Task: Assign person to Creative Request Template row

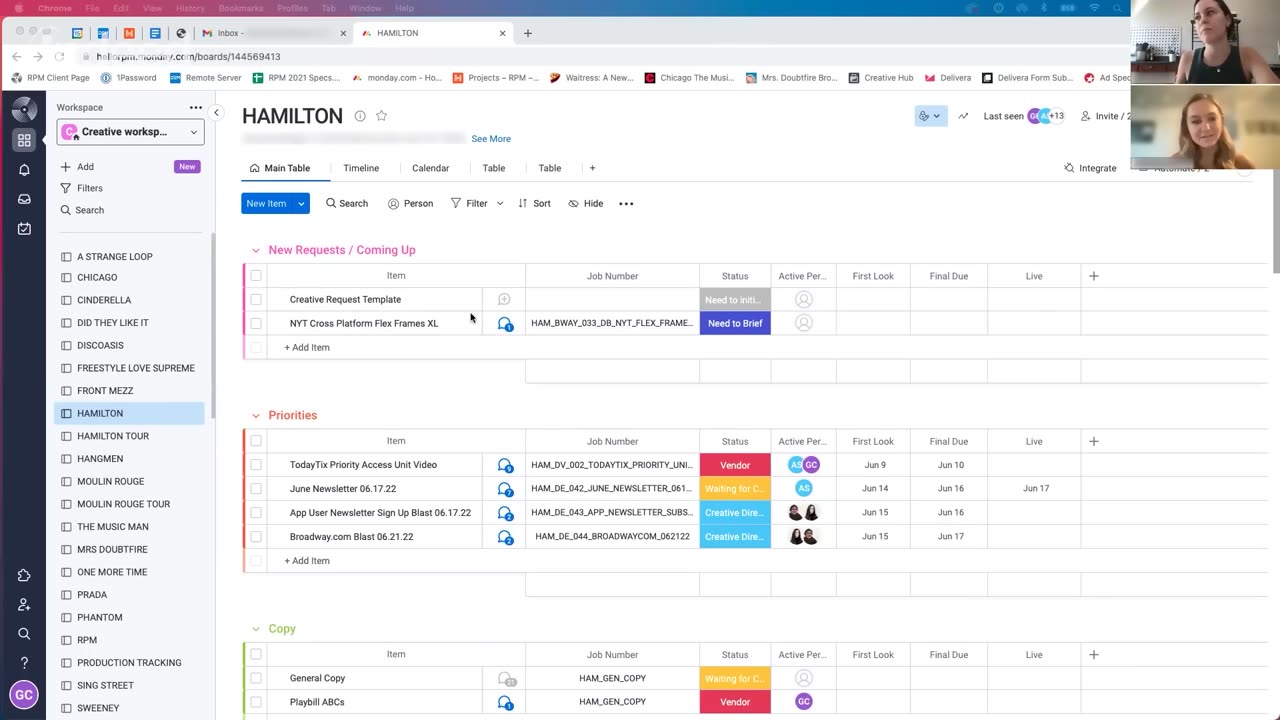Action: tap(803, 299)
